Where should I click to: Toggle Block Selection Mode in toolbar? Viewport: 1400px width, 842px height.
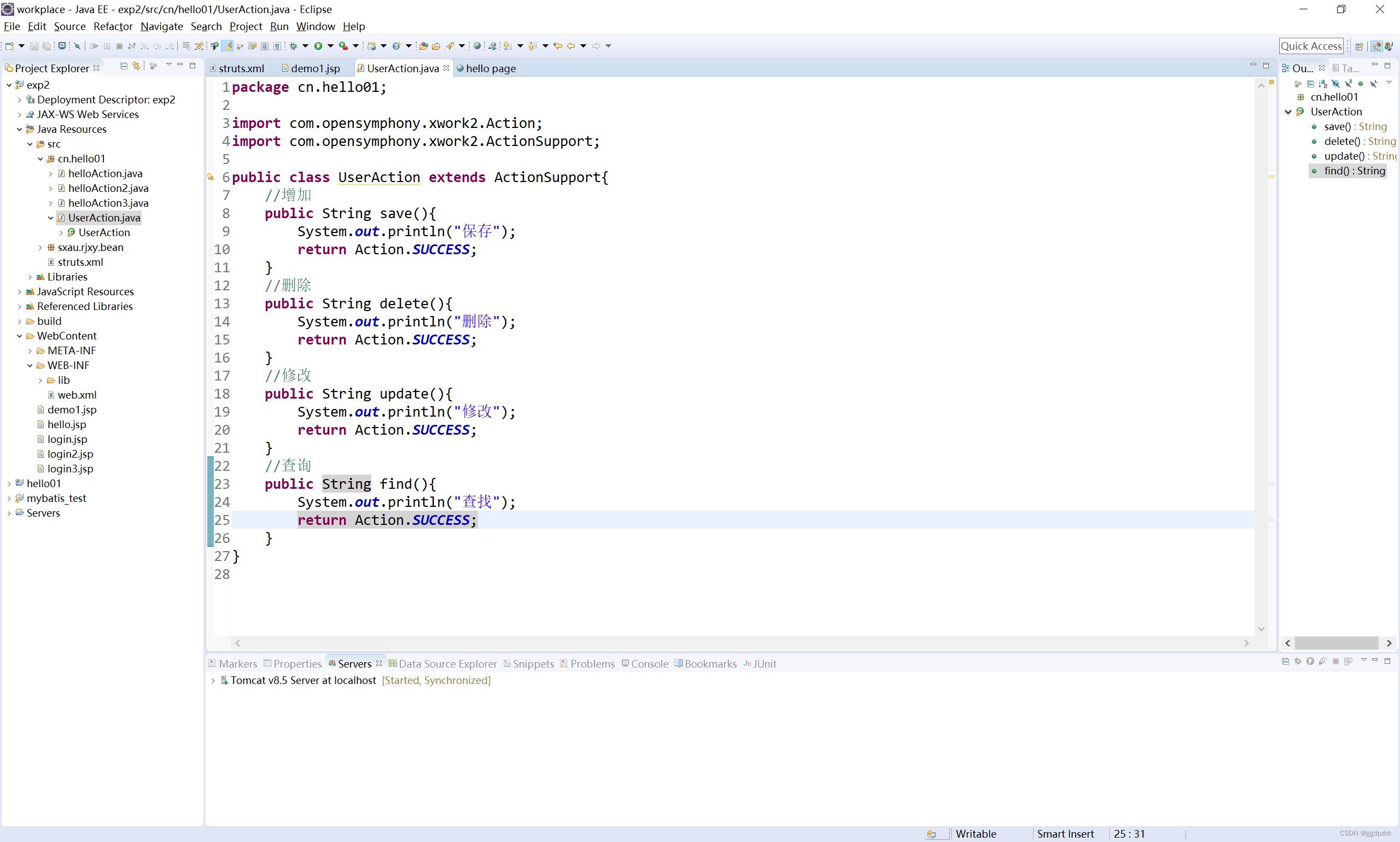coord(265,46)
